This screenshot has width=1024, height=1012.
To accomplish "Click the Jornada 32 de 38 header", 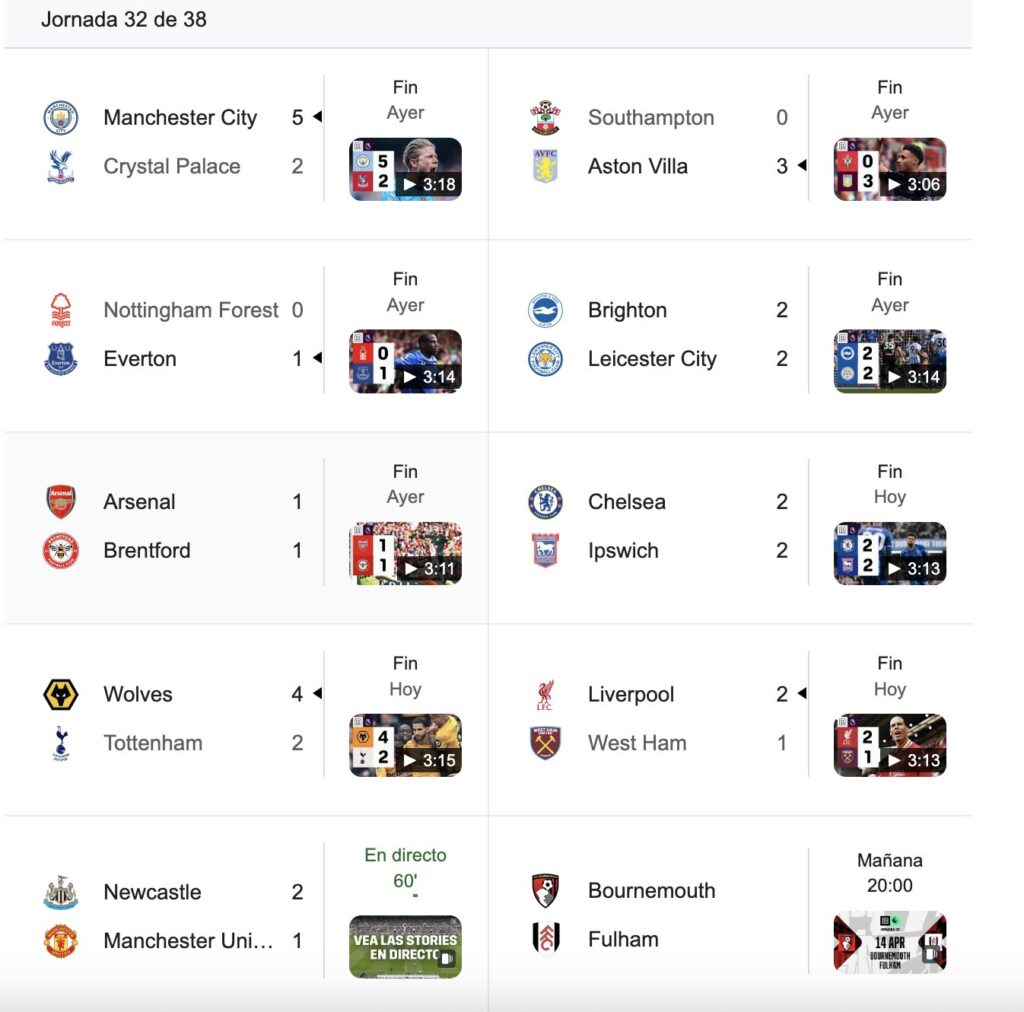I will 124,20.
